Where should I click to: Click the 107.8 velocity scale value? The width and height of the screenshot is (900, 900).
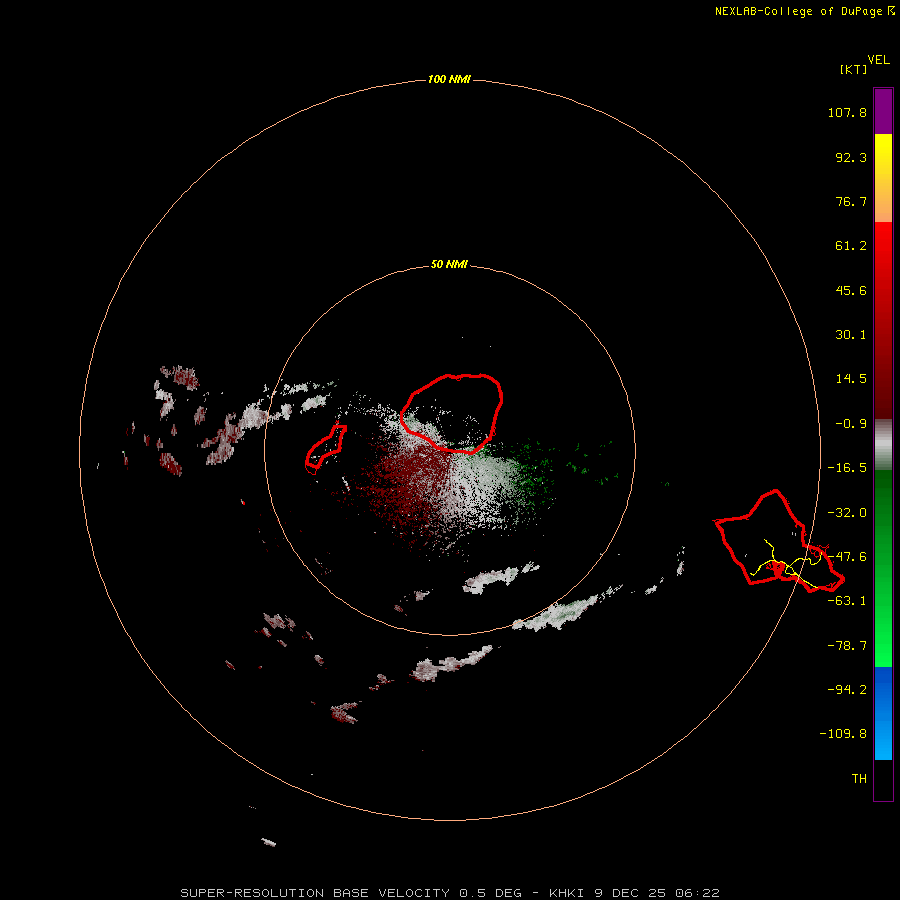pyautogui.click(x=847, y=112)
